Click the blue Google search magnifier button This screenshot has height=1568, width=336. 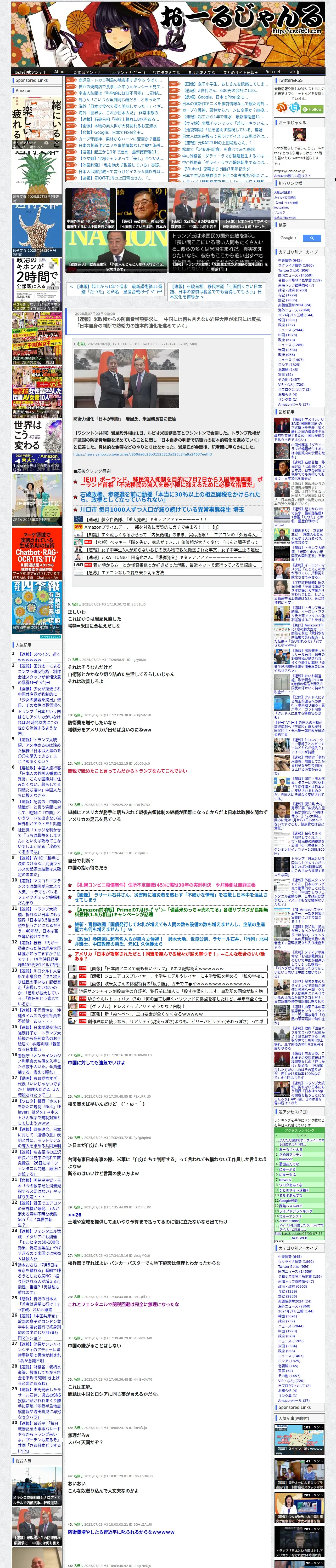(x=312, y=238)
